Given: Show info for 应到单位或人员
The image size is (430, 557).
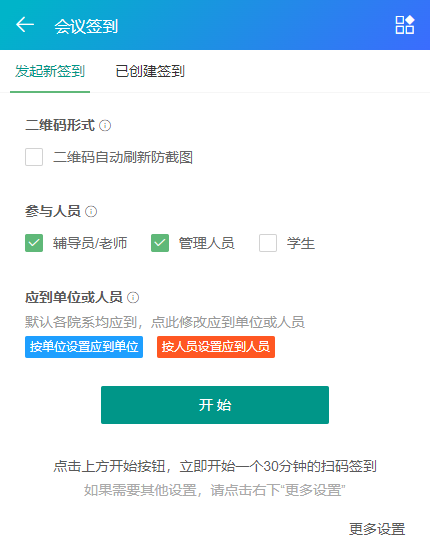Looking at the screenshot, I should [x=133, y=297].
